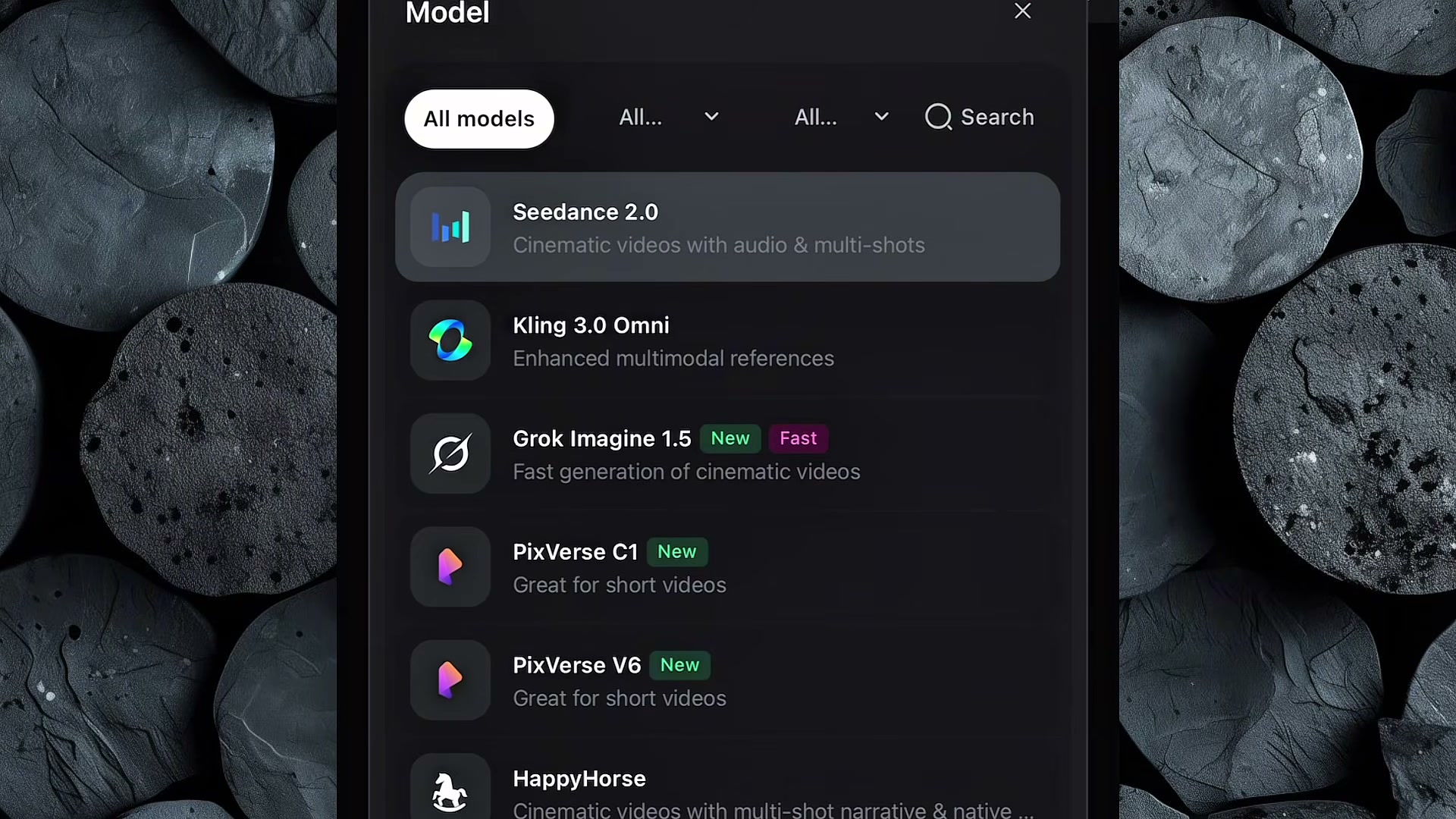Image resolution: width=1456 pixels, height=819 pixels.
Task: Click the Kling 3.0 Omni swirl icon
Action: 450,340
